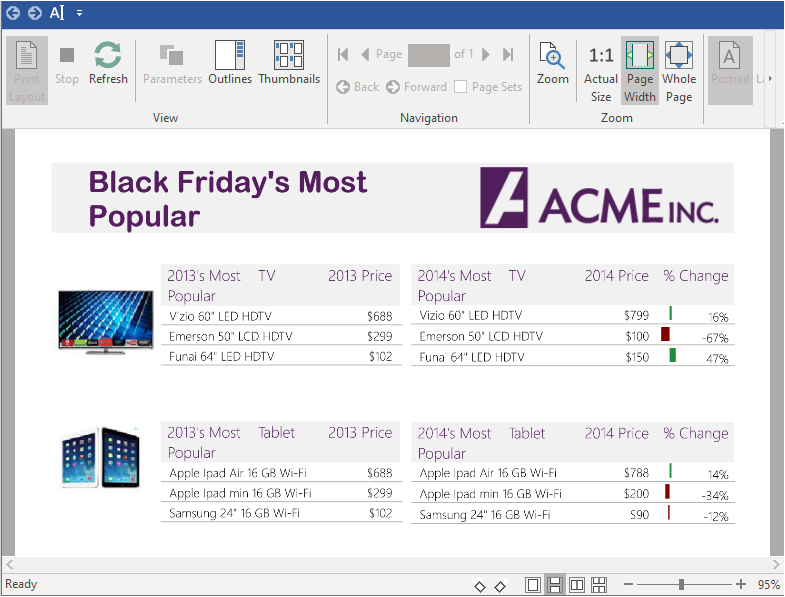Click the page number input field
785x597 pixels.
coord(428,55)
